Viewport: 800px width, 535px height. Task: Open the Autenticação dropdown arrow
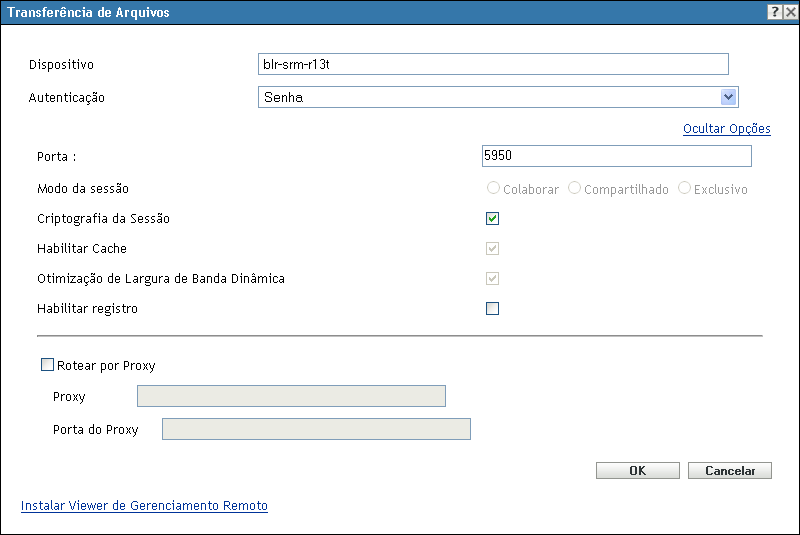[x=728, y=97]
